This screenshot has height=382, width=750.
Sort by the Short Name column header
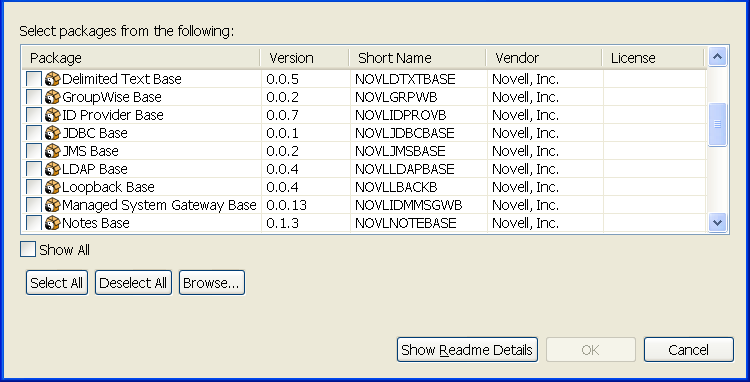tap(418, 58)
